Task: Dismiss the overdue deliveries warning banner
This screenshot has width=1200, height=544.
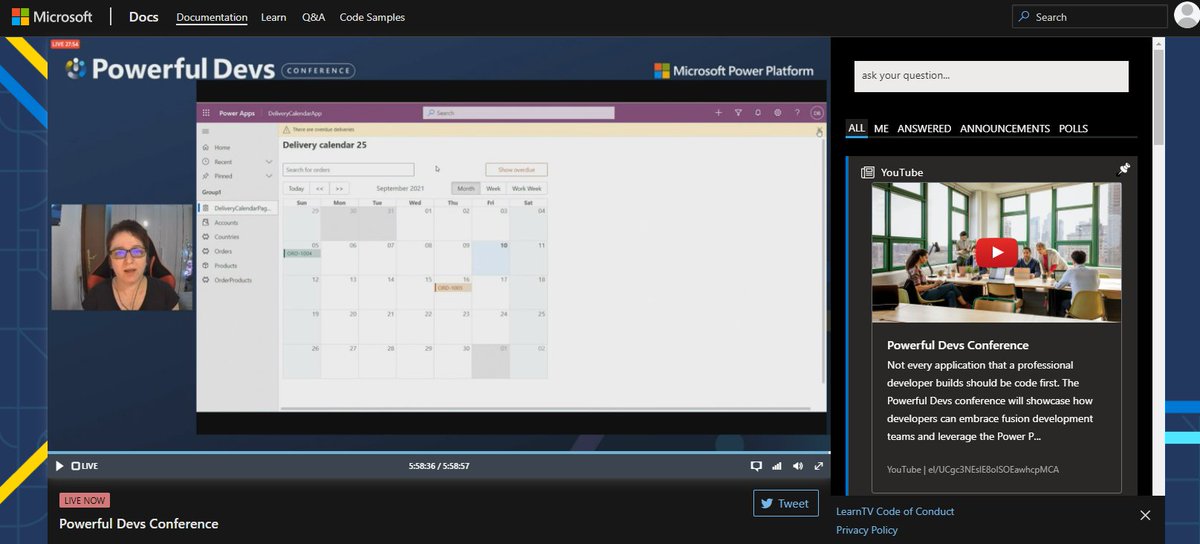Action: (818, 130)
